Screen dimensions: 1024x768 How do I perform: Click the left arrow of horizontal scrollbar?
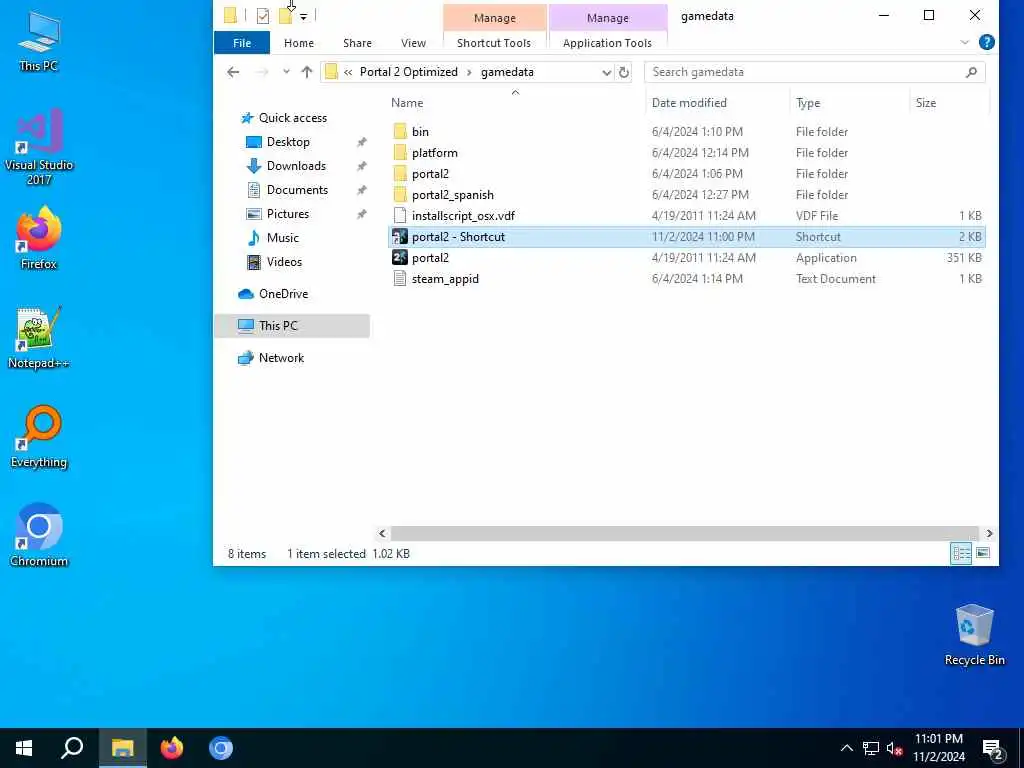382,534
